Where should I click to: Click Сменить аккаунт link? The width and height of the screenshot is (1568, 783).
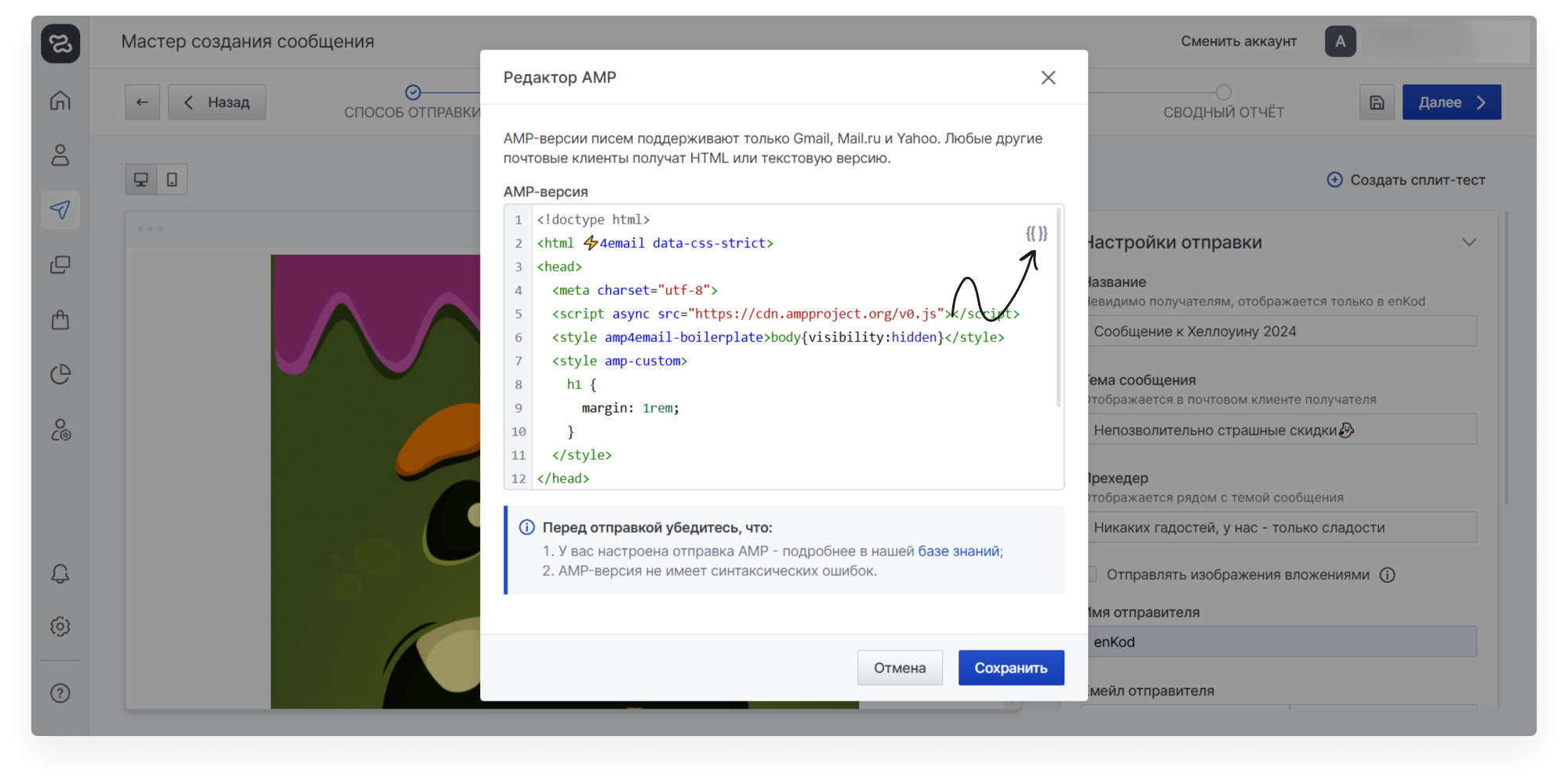pyautogui.click(x=1239, y=42)
